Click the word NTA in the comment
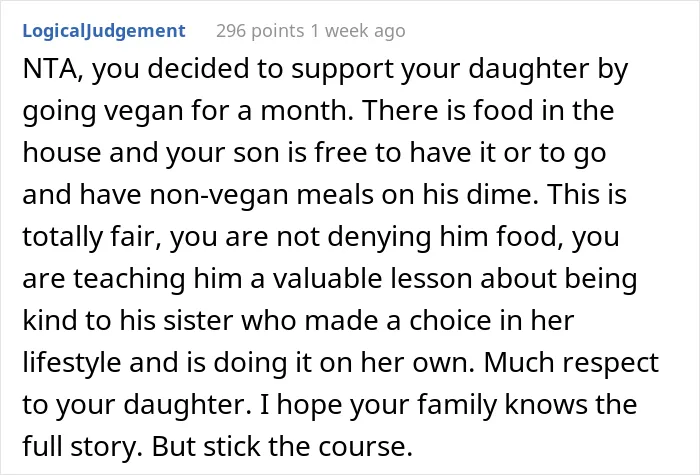Image resolution: width=700 pixels, height=475 pixels. pyautogui.click(x=50, y=69)
